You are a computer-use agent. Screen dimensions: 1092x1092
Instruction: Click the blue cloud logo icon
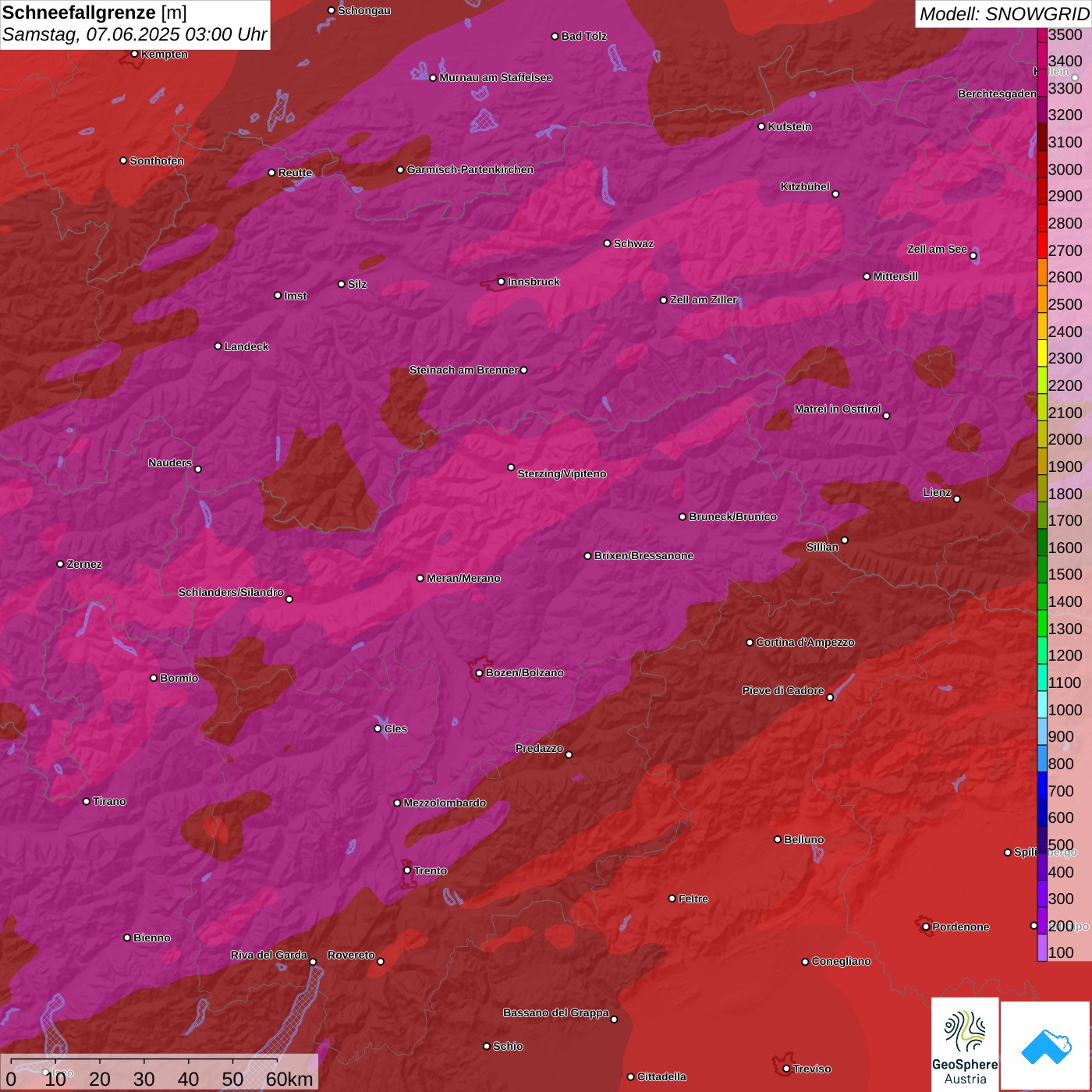click(1045, 1045)
